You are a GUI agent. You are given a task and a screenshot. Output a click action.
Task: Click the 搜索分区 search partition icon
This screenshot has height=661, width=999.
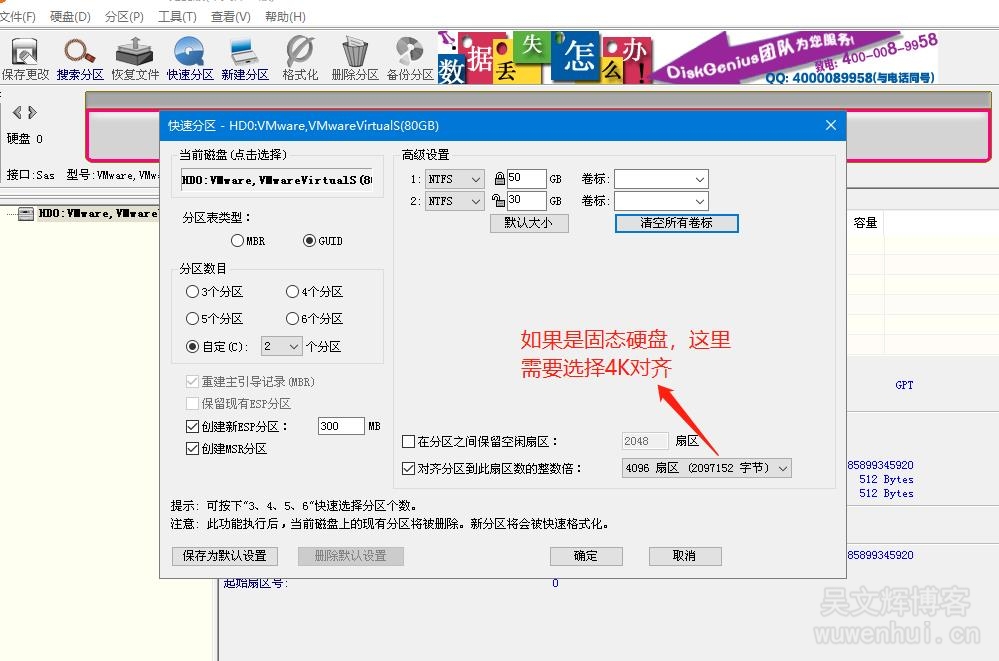pyautogui.click(x=80, y=58)
